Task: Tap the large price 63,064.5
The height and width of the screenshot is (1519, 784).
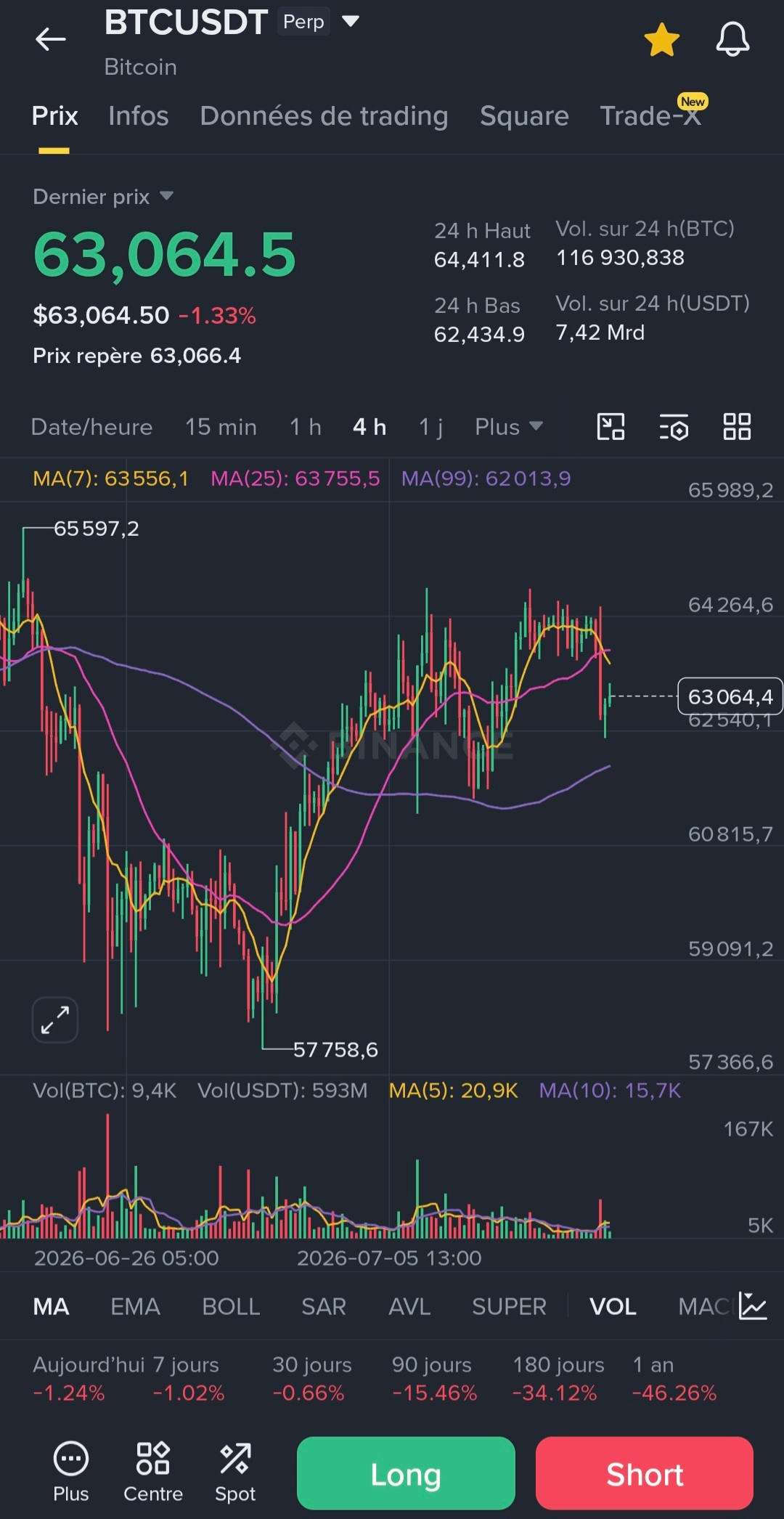Action: tap(165, 255)
